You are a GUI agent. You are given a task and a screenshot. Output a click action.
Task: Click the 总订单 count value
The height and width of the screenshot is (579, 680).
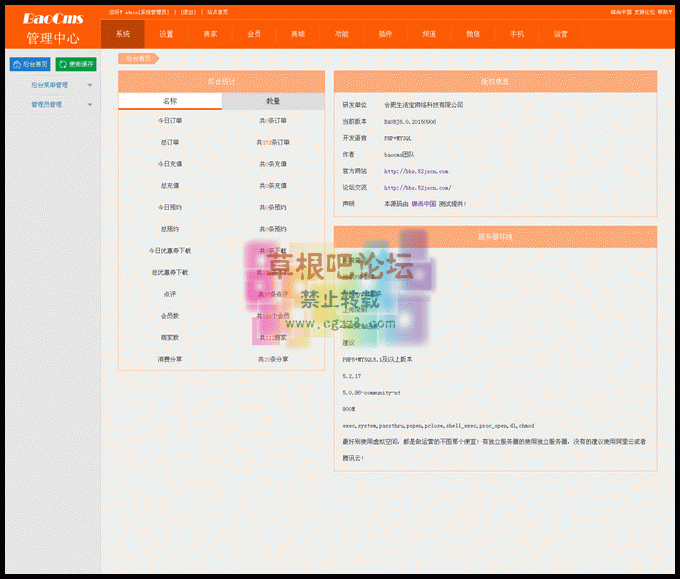pyautogui.click(x=273, y=142)
